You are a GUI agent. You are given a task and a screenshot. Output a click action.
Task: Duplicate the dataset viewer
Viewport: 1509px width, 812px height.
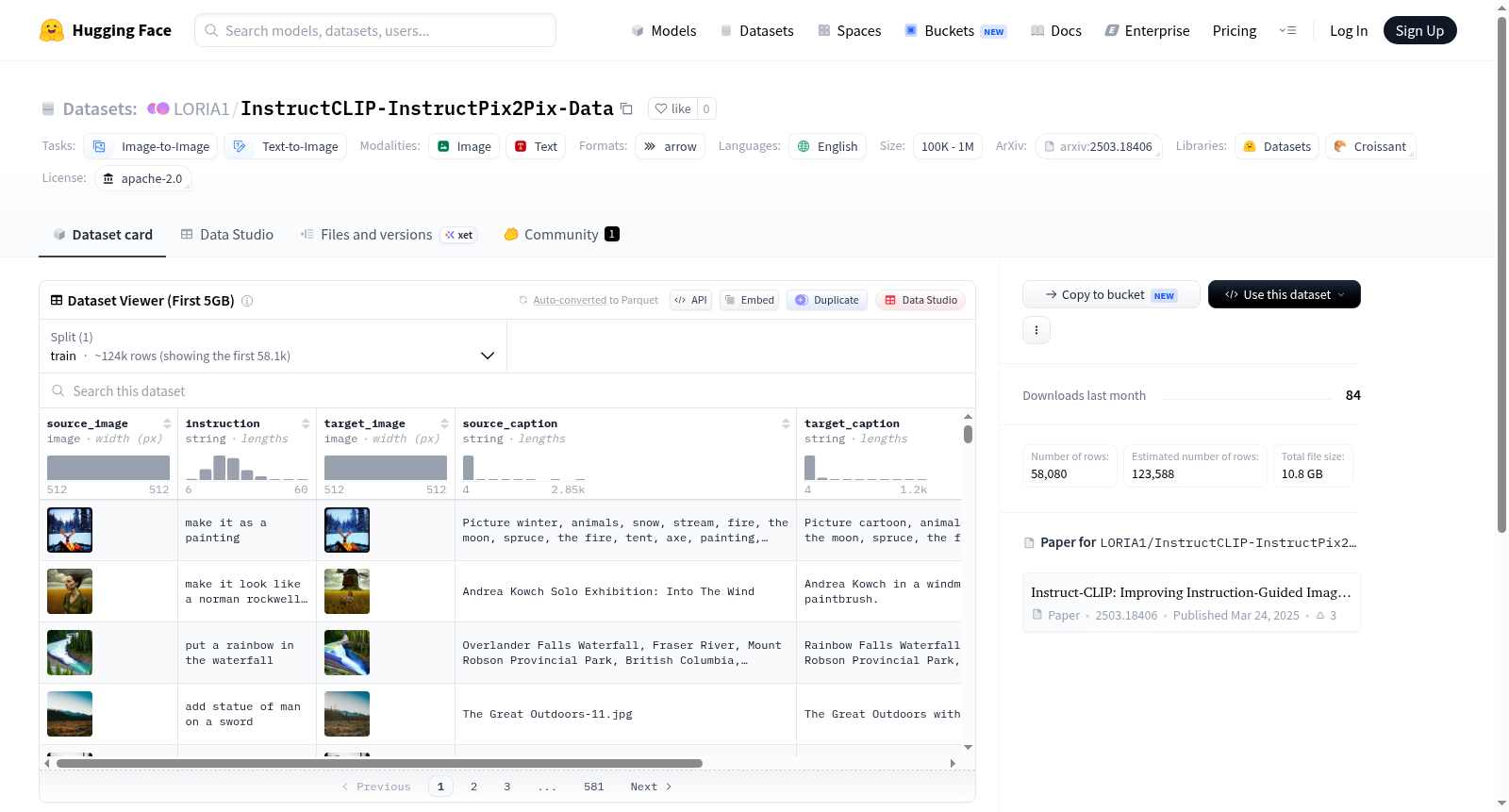827,300
